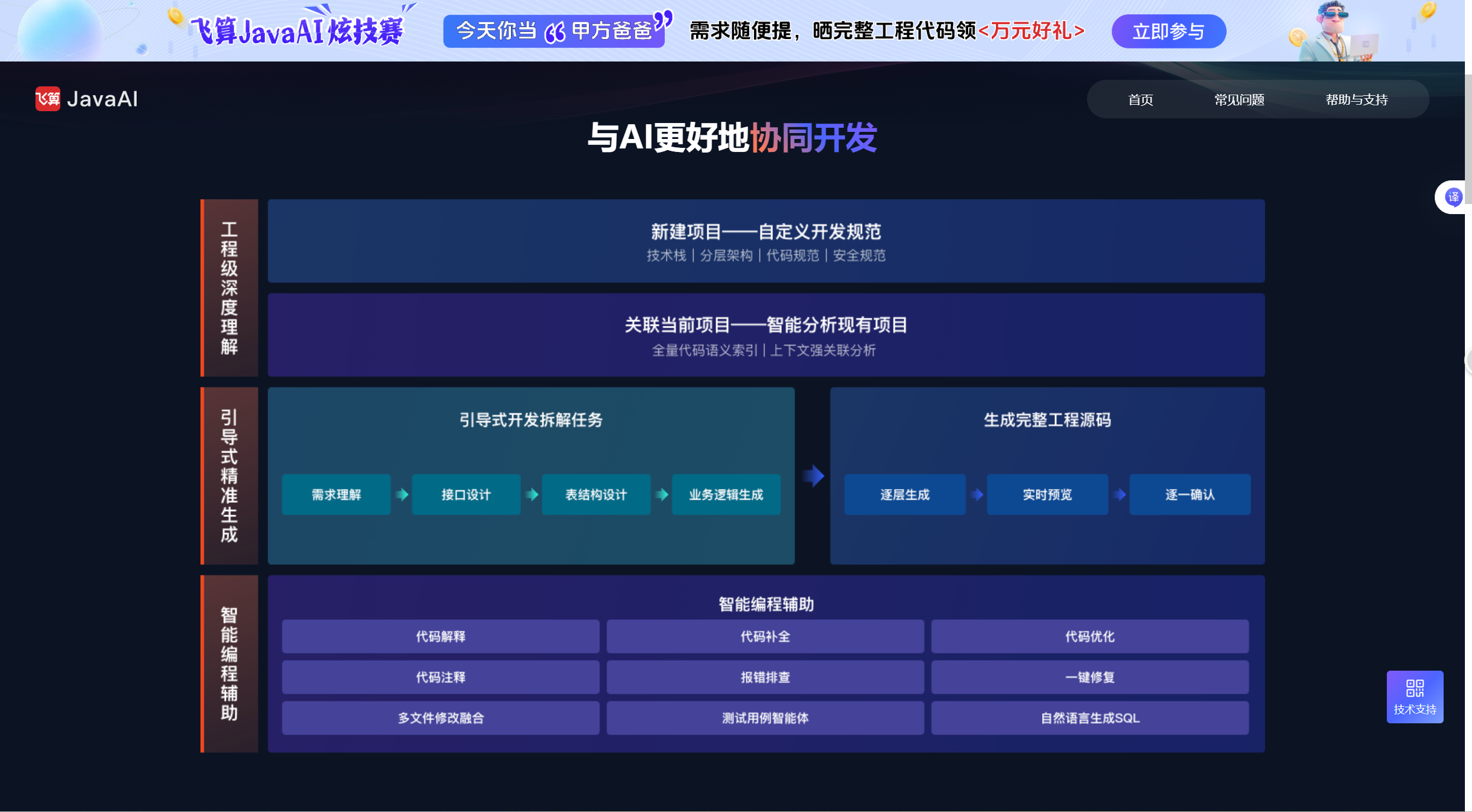Click the 引导式精准生成 side label
The height and width of the screenshot is (812, 1472).
(x=229, y=475)
